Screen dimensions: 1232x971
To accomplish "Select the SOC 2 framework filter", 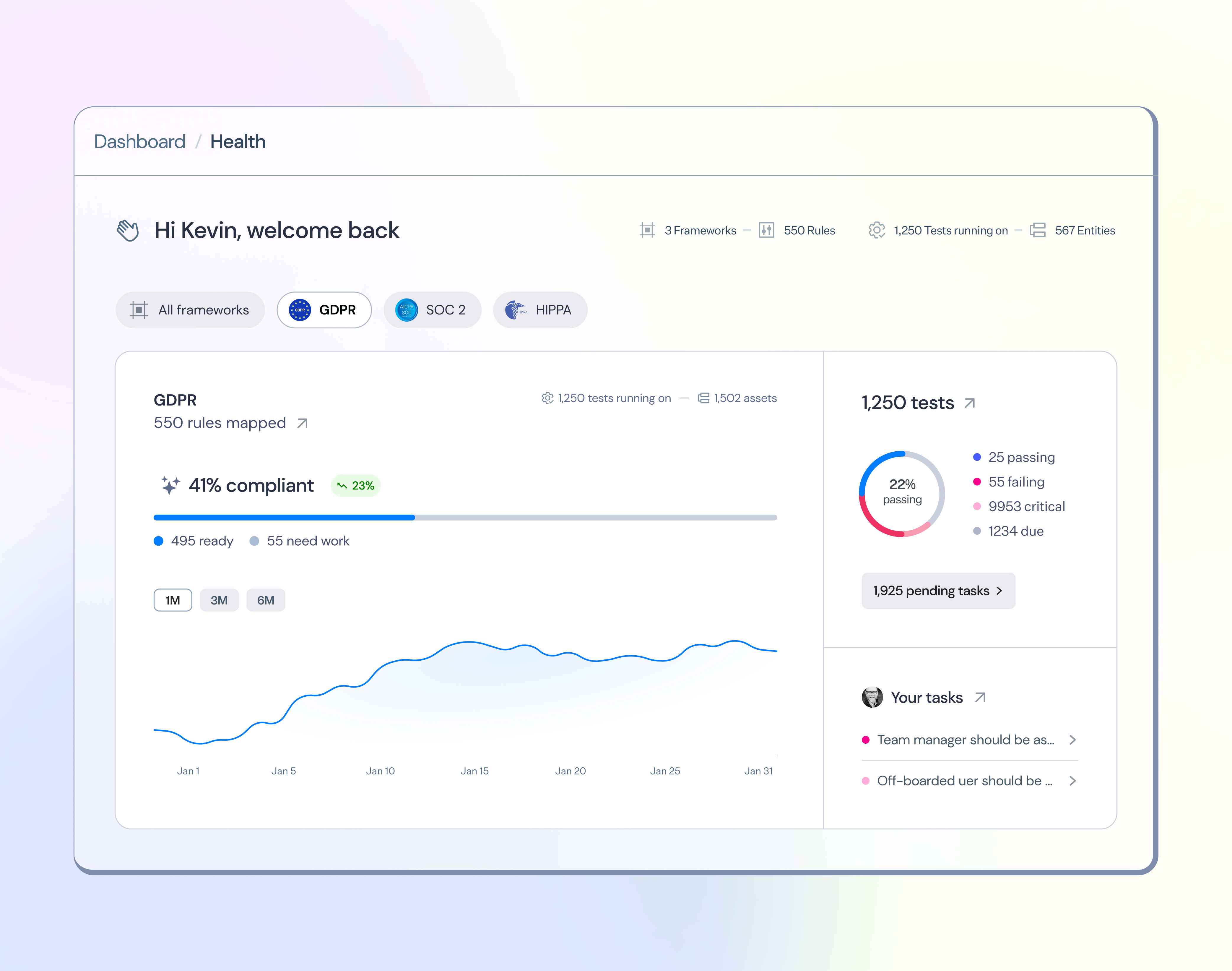I will 433,310.
